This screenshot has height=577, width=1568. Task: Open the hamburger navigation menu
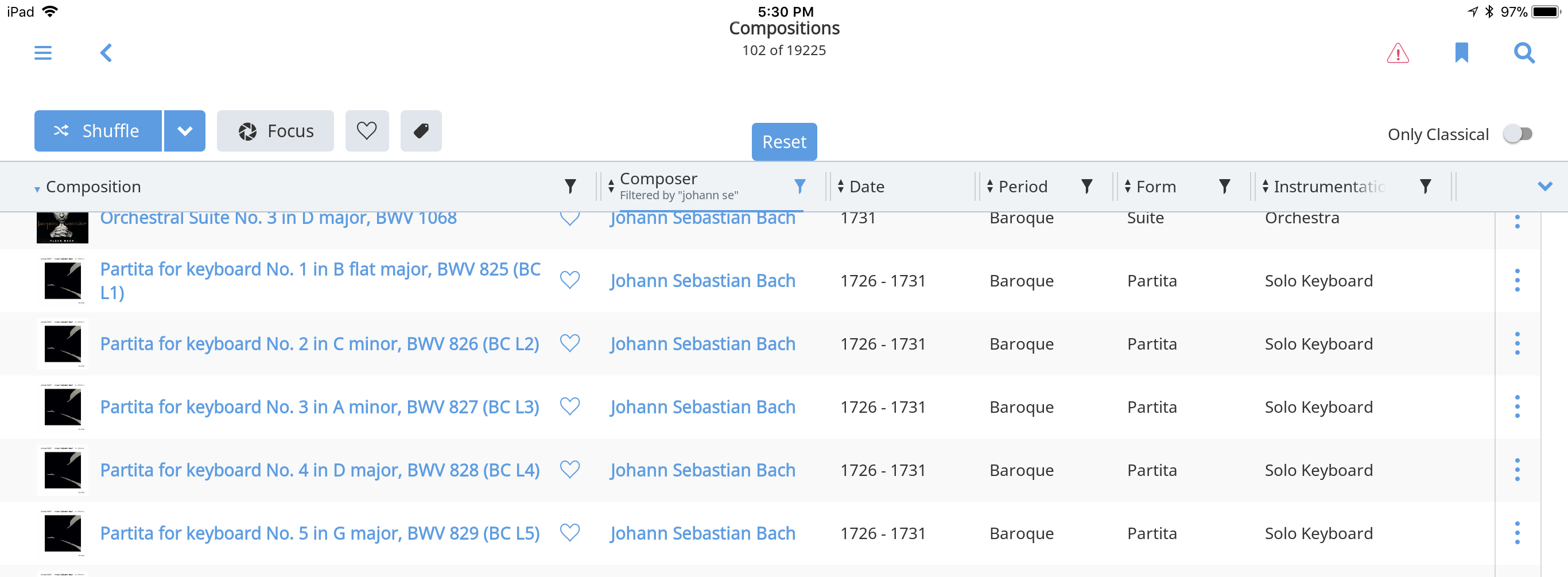(x=42, y=53)
